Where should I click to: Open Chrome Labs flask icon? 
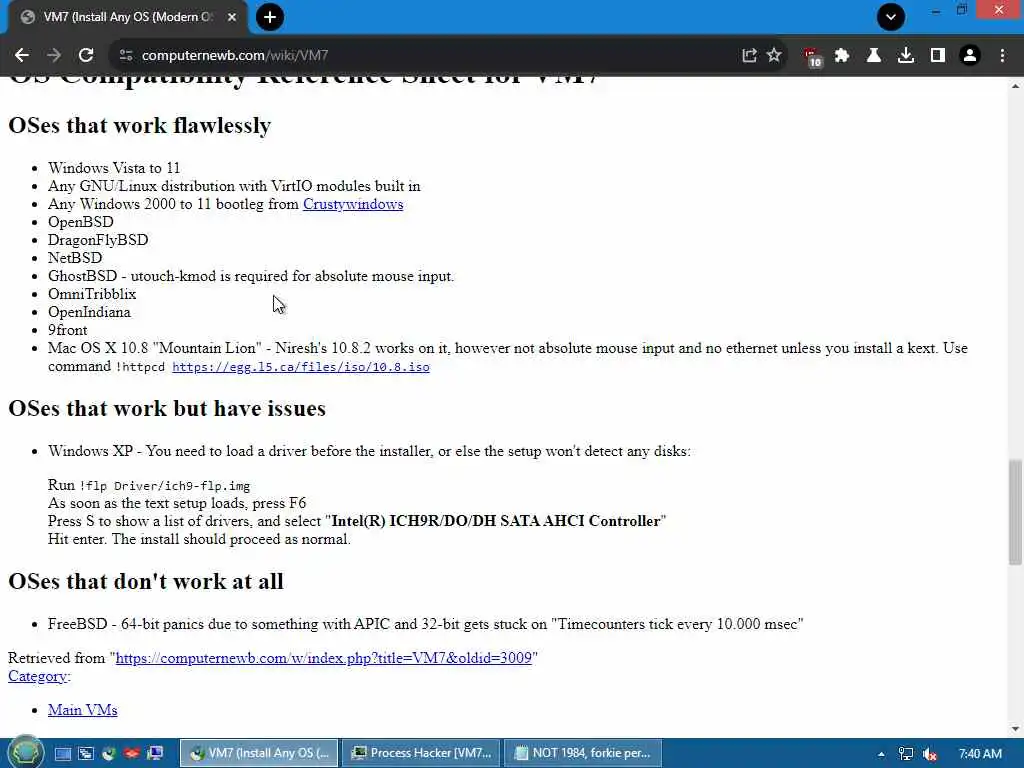click(874, 56)
